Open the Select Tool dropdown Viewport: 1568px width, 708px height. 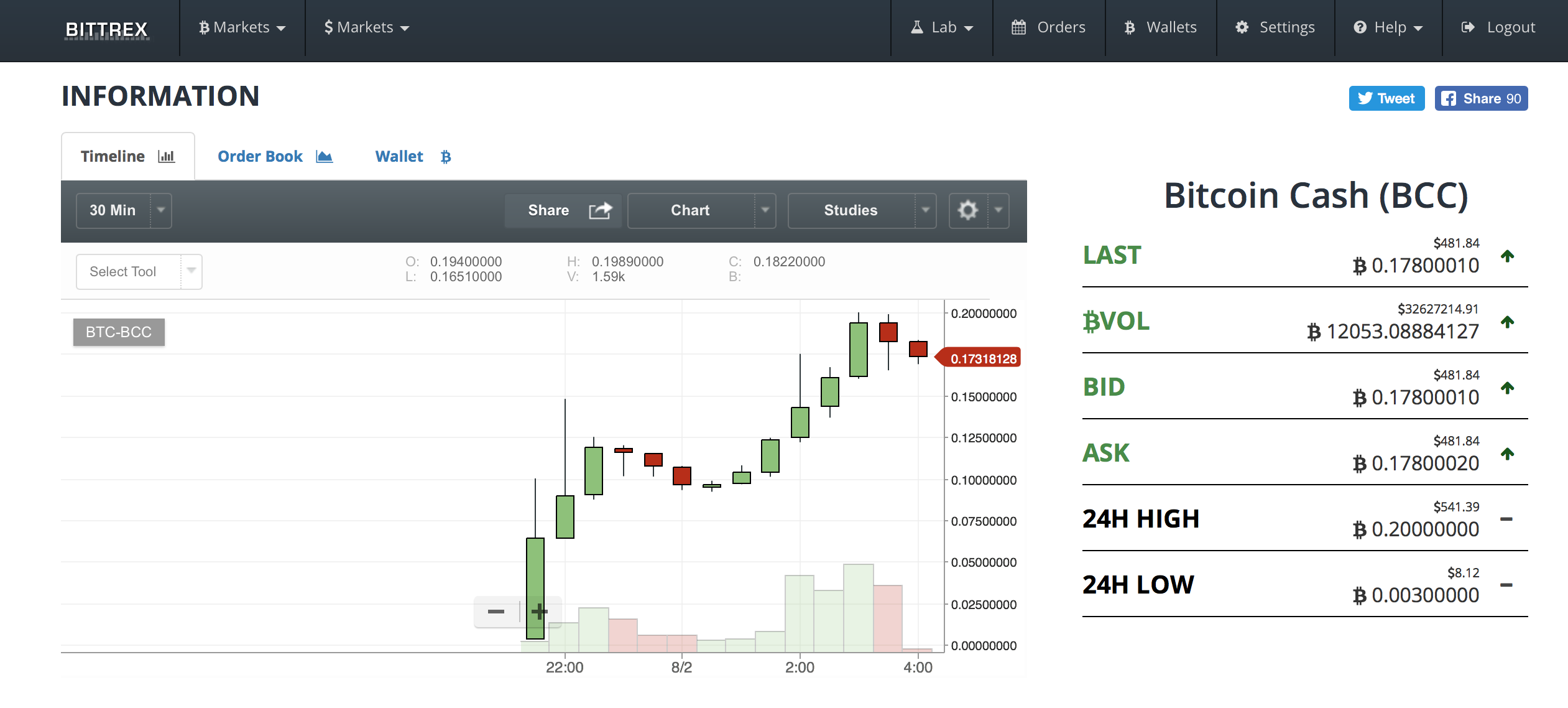pos(139,271)
